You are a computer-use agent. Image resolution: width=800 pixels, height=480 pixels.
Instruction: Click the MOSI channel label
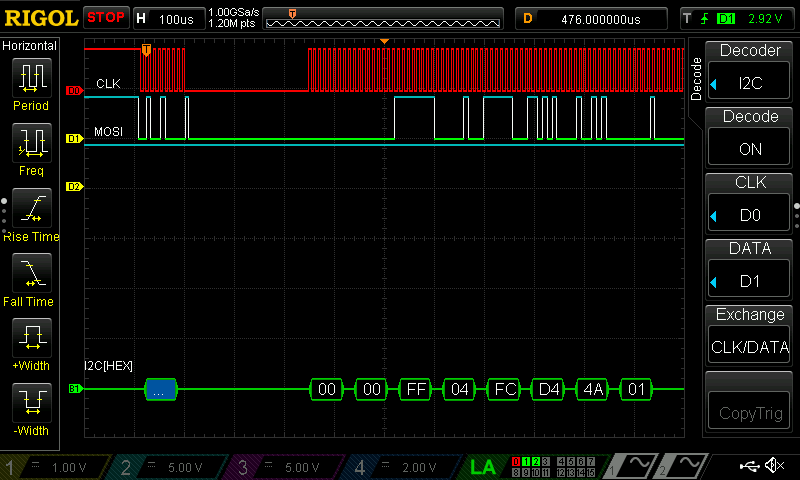tap(108, 132)
